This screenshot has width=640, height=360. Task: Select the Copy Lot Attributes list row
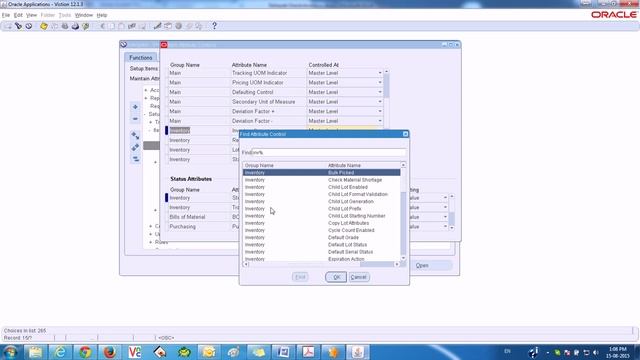point(322,223)
